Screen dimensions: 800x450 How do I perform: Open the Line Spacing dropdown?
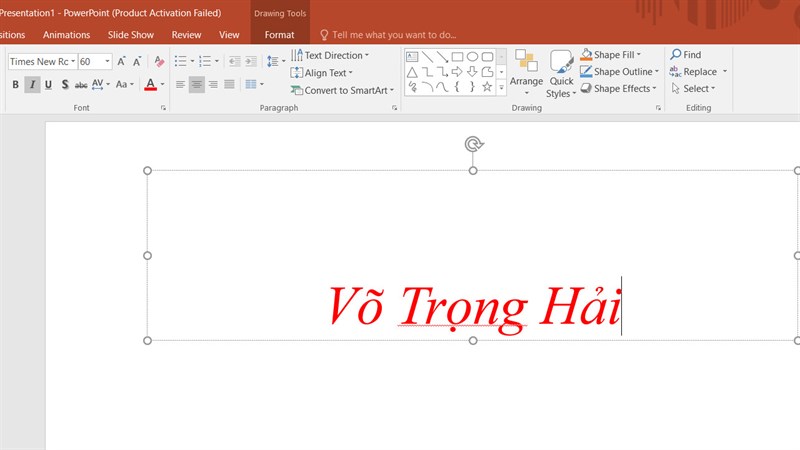click(276, 62)
